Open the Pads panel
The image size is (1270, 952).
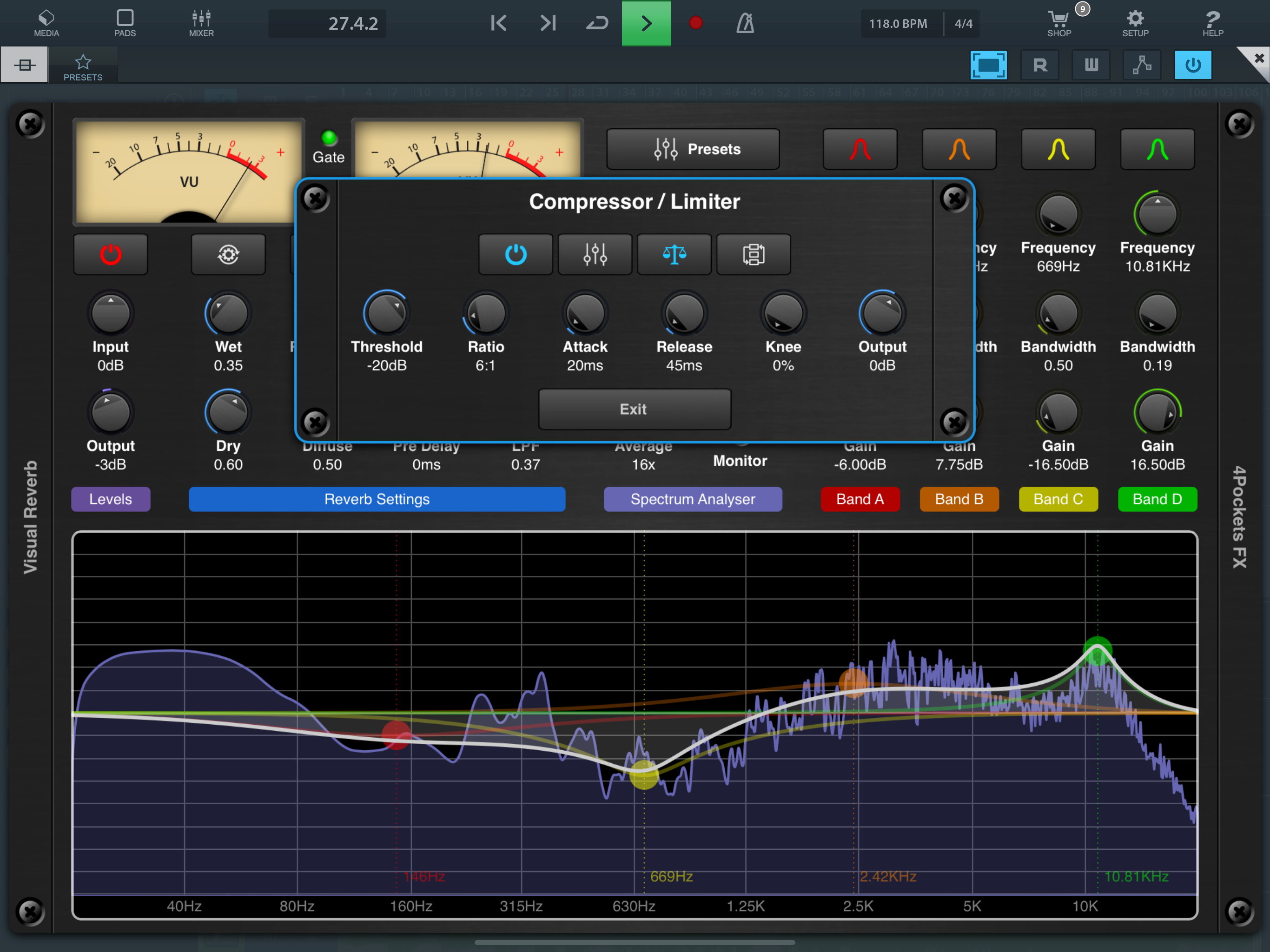[125, 24]
